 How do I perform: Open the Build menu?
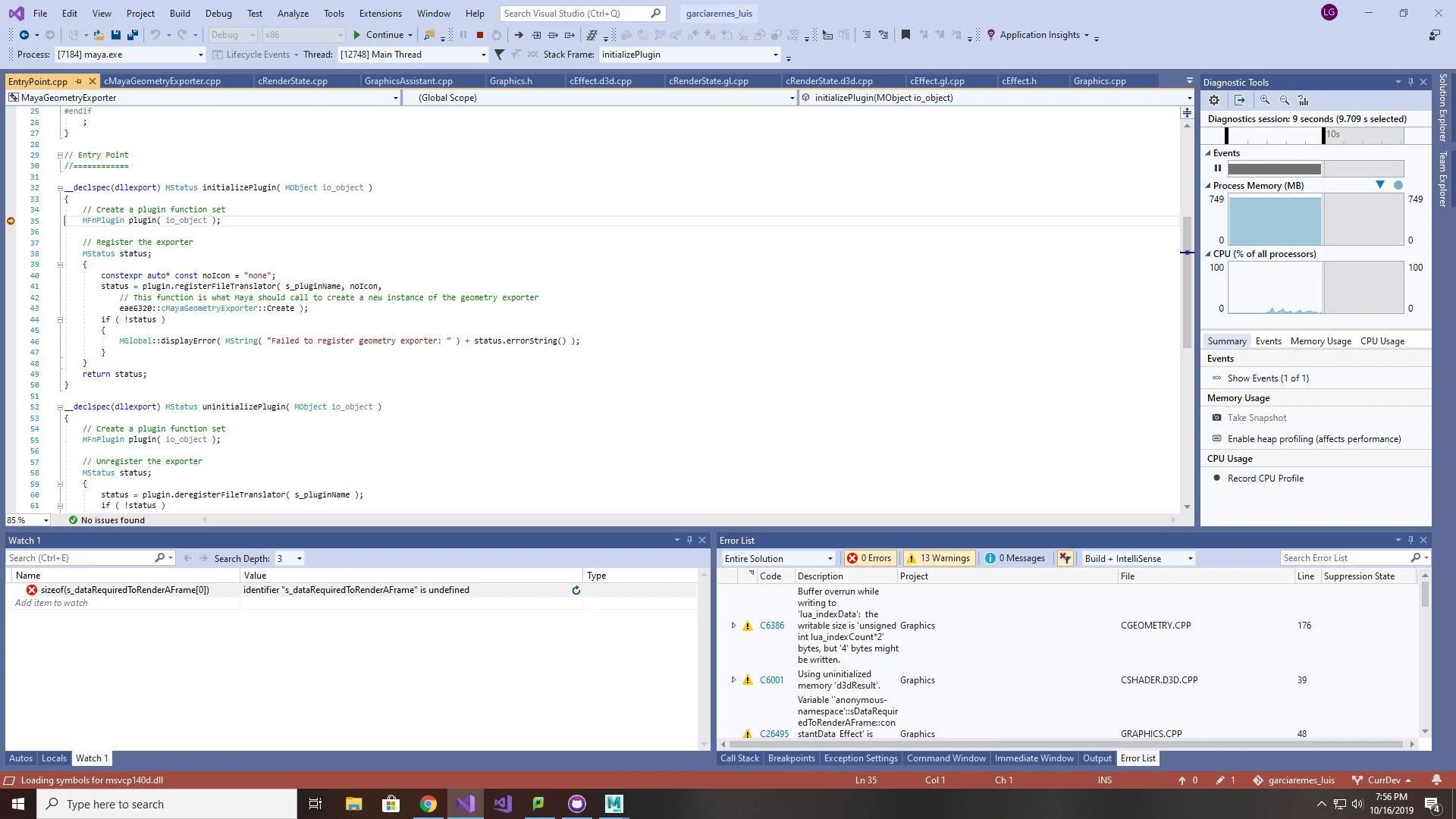(x=180, y=14)
